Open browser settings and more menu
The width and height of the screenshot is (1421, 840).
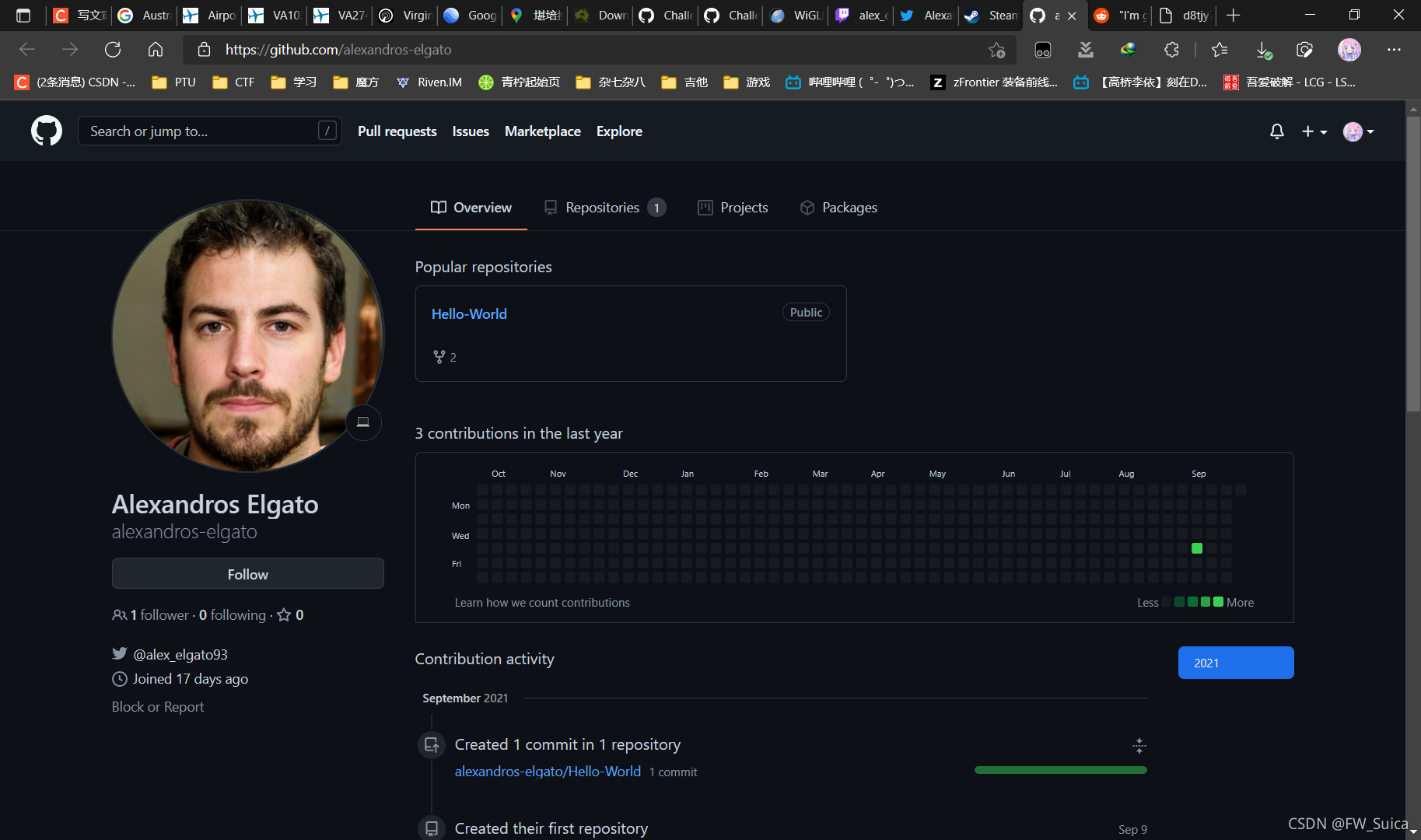(1394, 50)
